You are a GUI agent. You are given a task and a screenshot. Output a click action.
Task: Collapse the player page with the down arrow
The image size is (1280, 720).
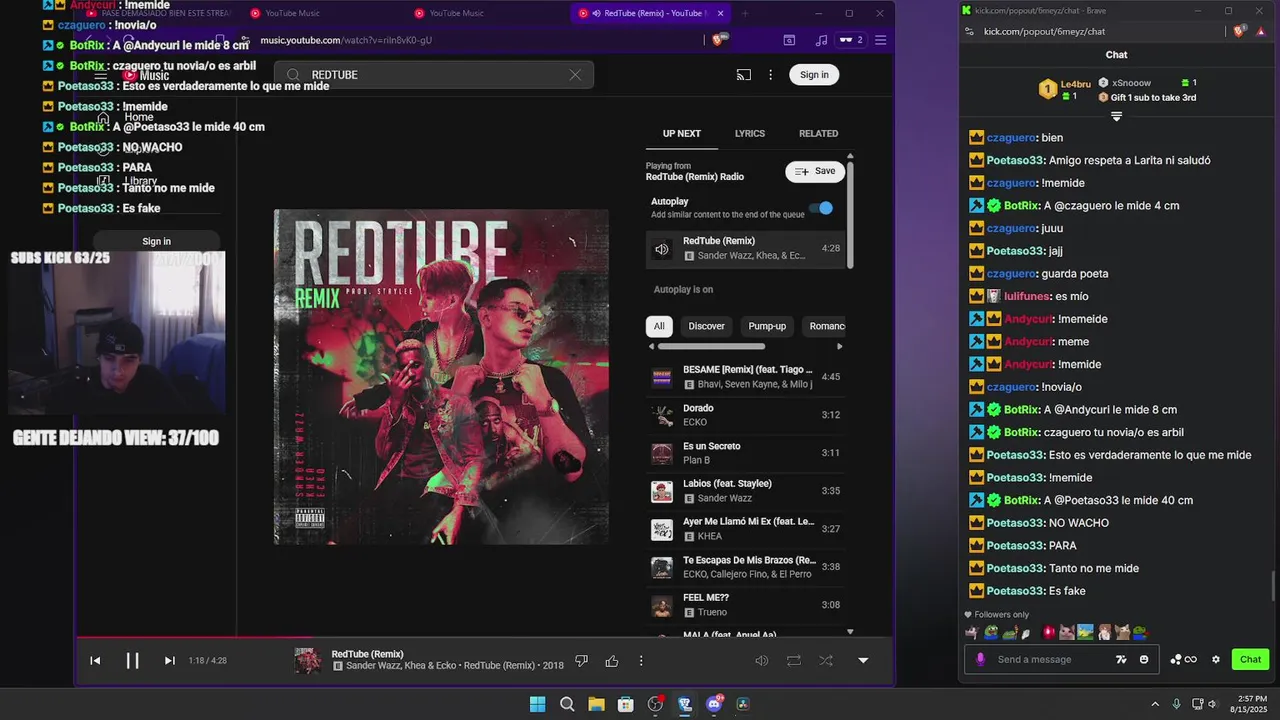pos(863,660)
